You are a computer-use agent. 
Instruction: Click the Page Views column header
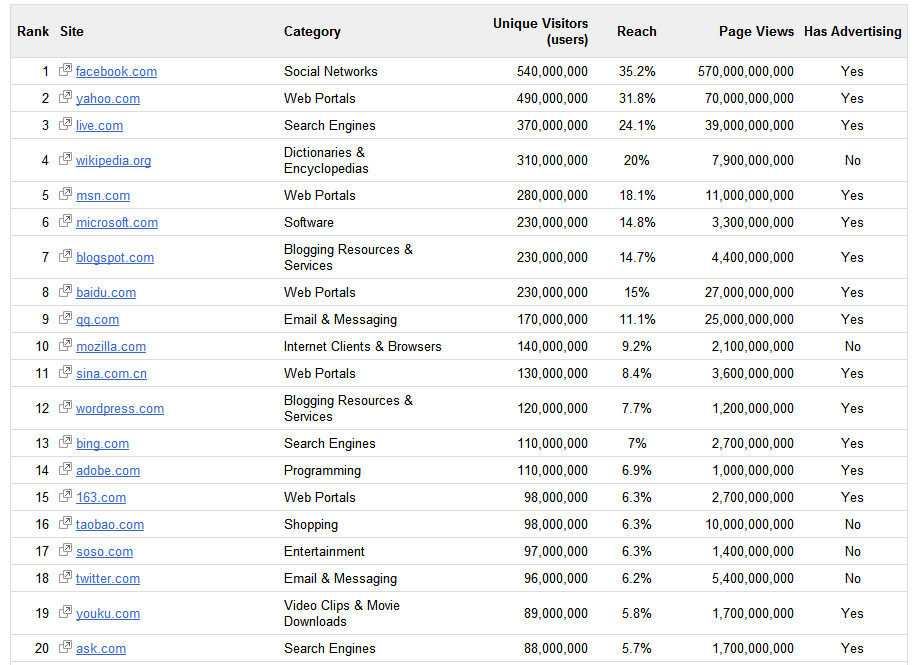click(756, 31)
